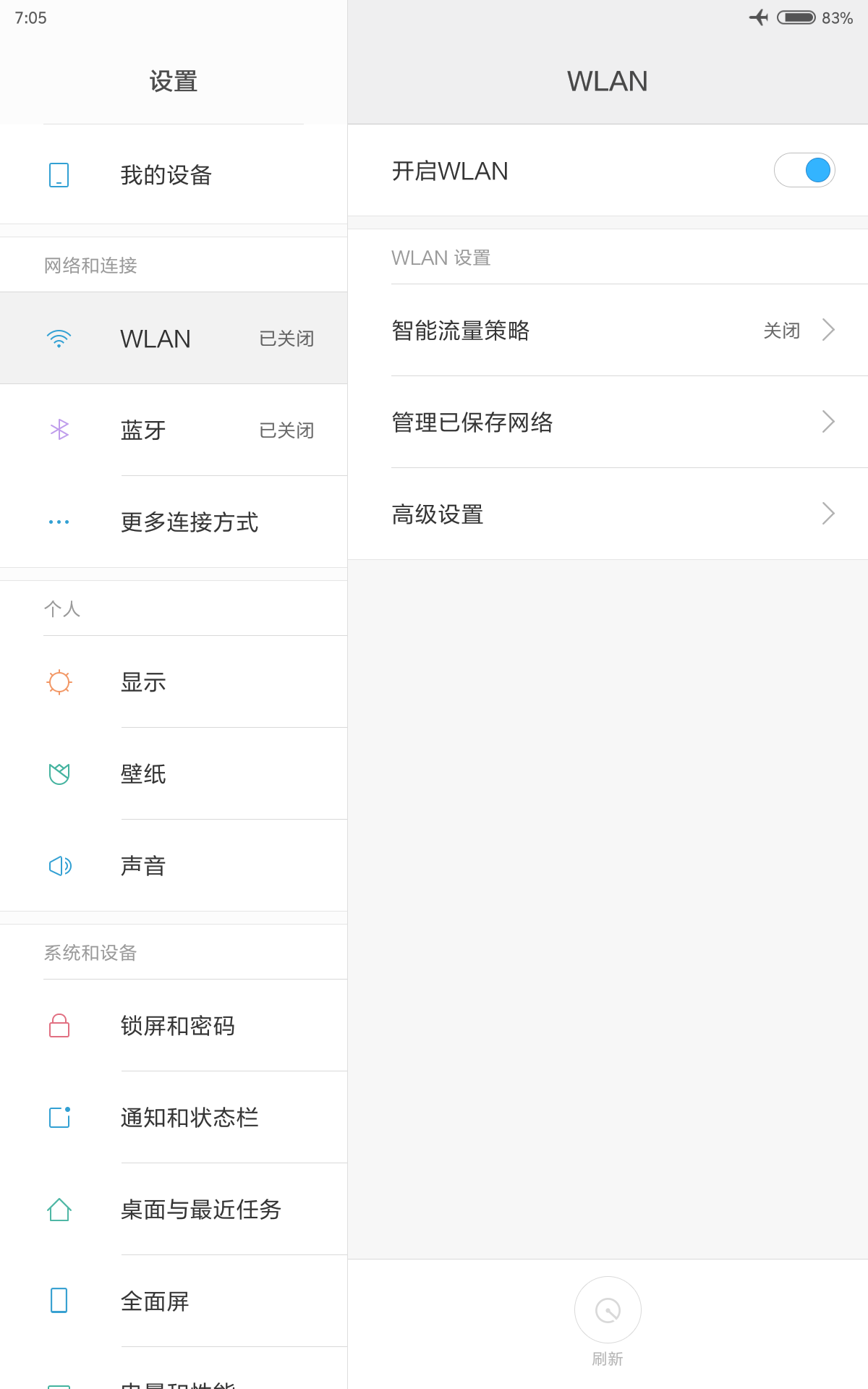Tap the Sound speaker icon
The image size is (868, 1389).
[x=60, y=866]
